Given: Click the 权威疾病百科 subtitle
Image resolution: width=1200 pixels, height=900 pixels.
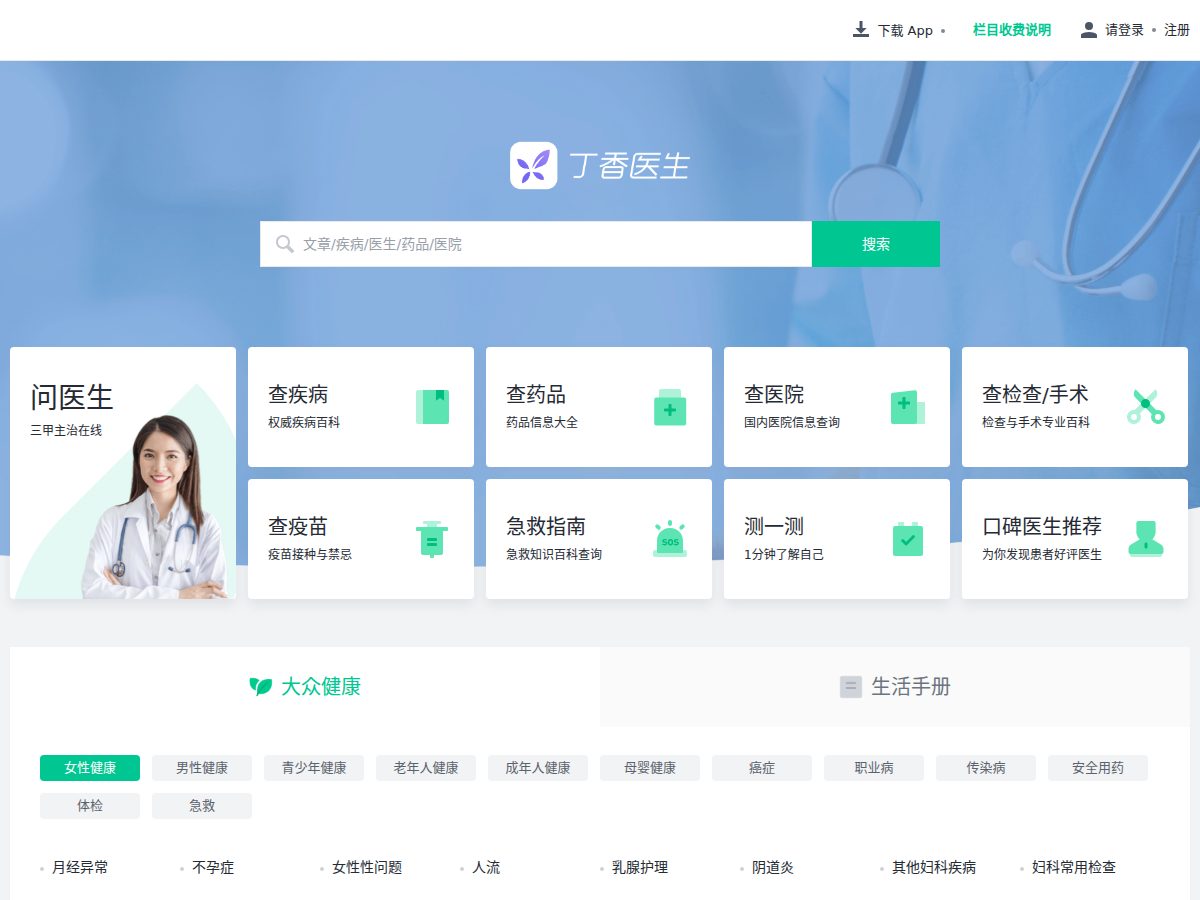Looking at the screenshot, I should coord(304,423).
